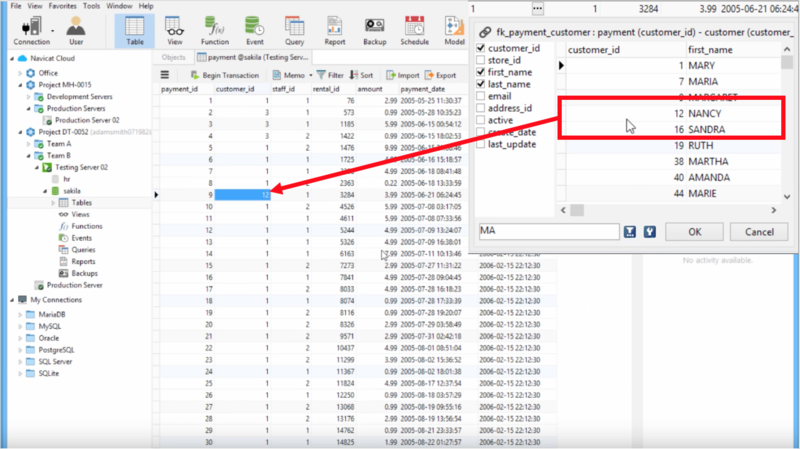The height and width of the screenshot is (449, 800).
Task: Uncheck the first_name checkbox
Action: click(481, 72)
